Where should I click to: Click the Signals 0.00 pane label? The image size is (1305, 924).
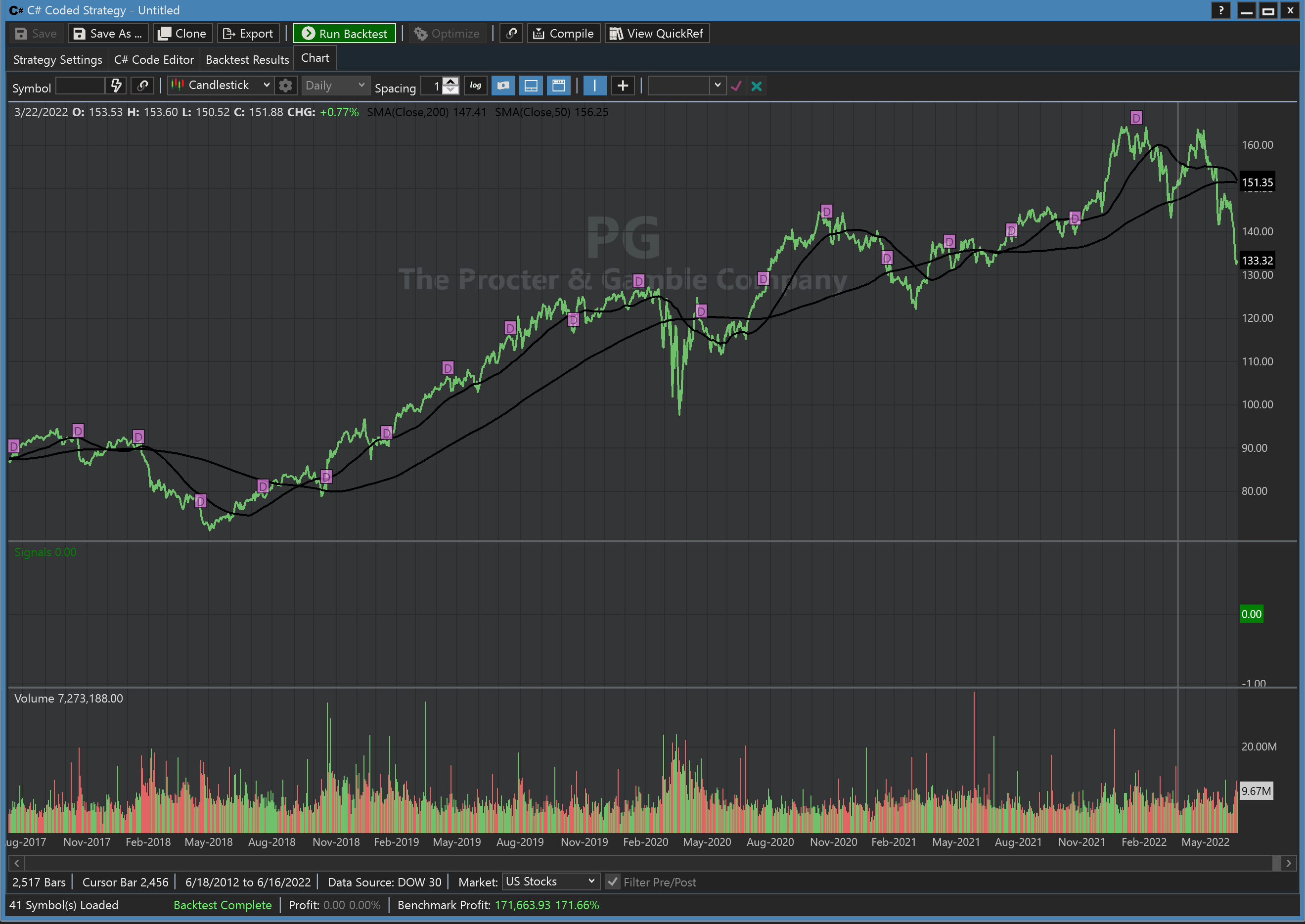[45, 552]
